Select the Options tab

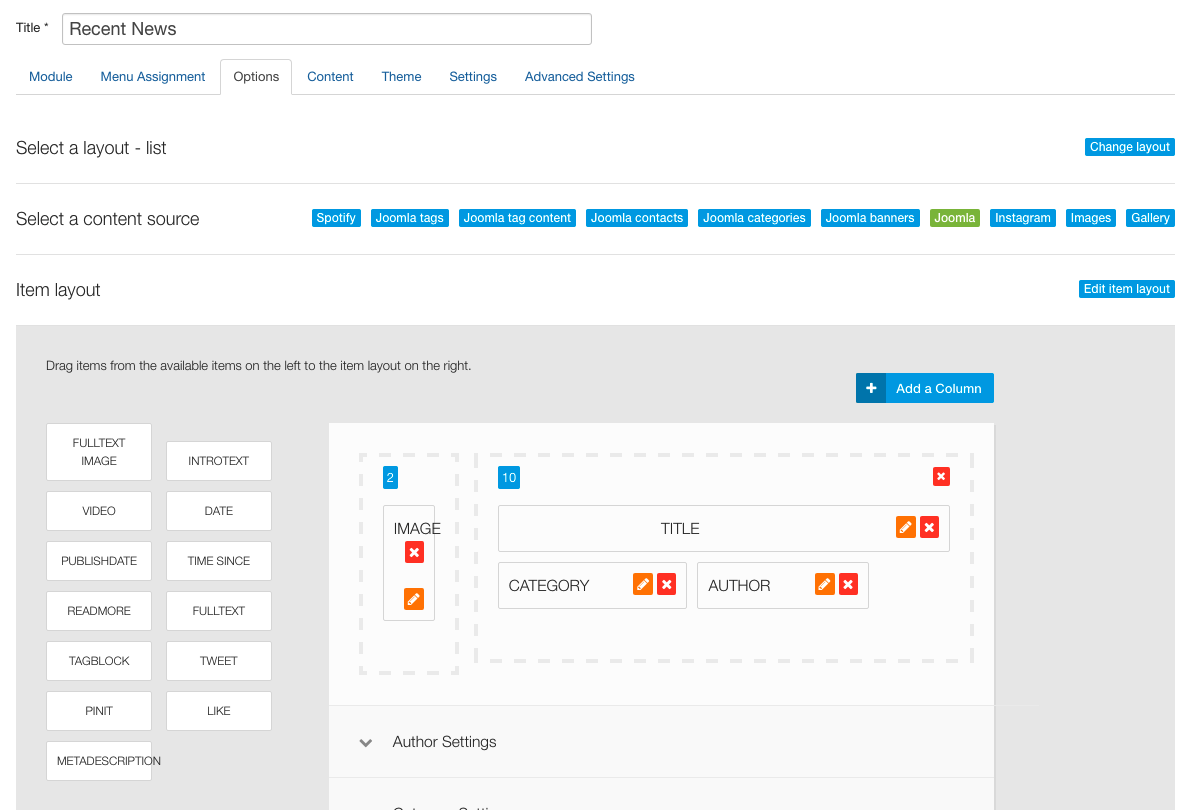256,77
